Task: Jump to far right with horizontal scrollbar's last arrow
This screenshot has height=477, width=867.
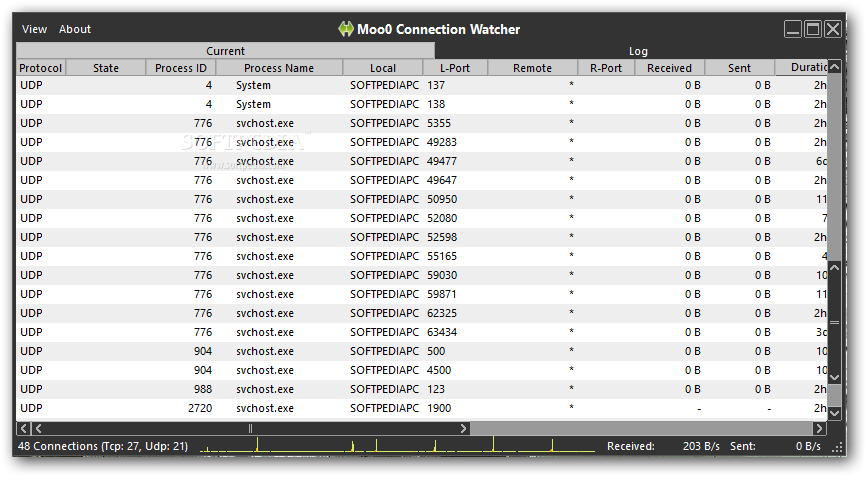Action: (819, 428)
